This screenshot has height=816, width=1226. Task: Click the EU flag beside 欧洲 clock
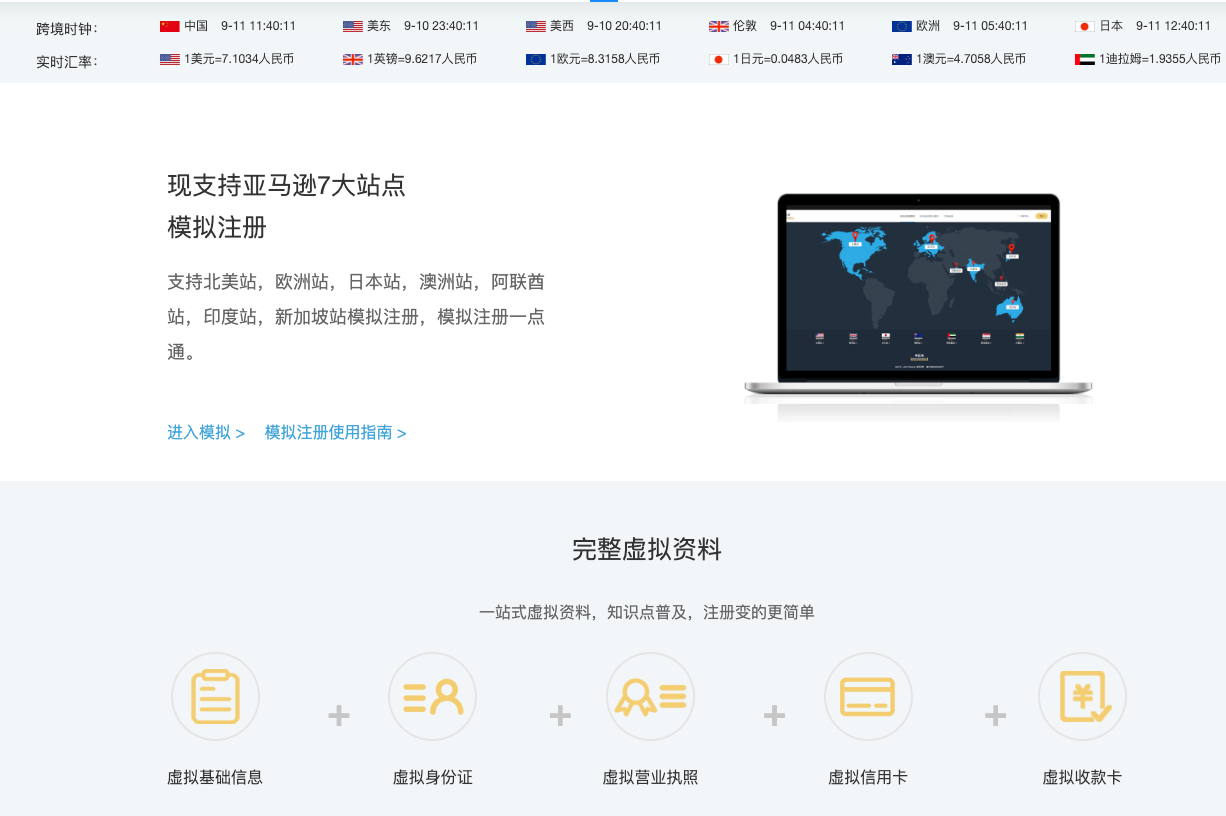pos(901,26)
